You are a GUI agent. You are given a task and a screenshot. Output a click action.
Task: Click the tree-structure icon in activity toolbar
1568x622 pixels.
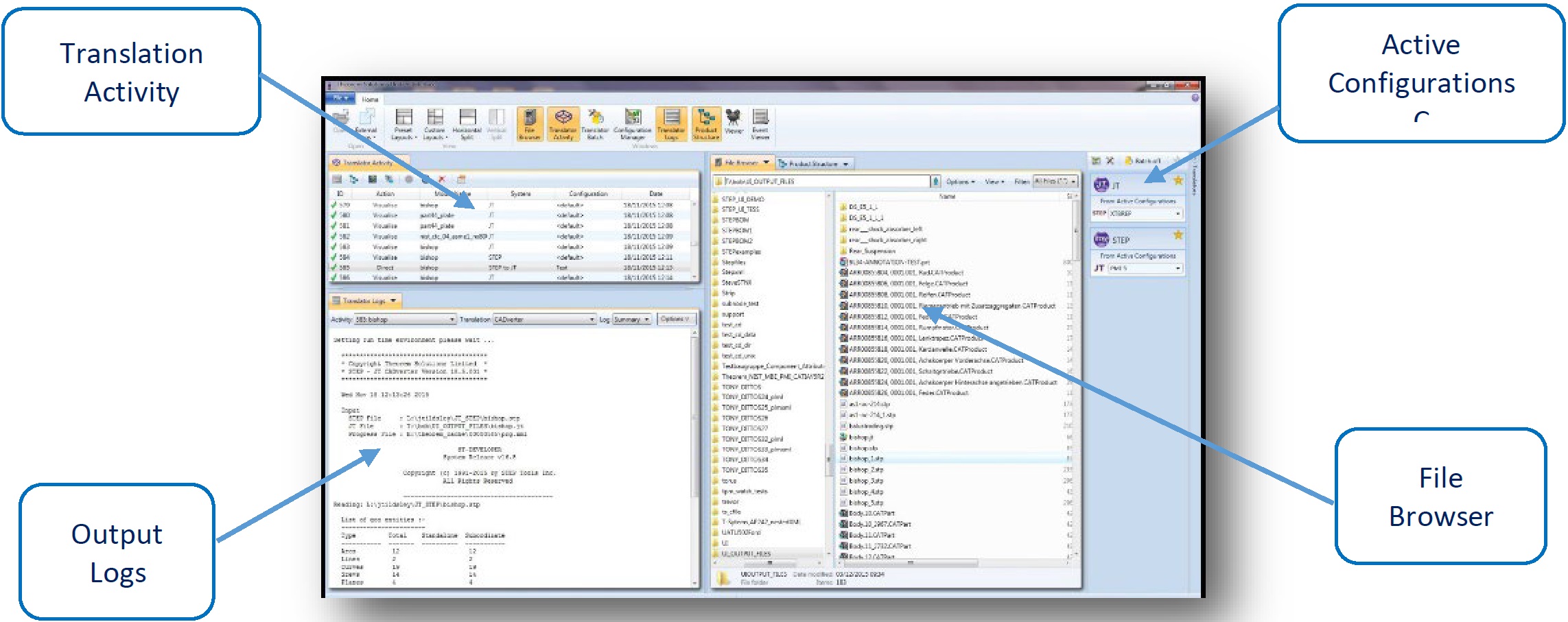coord(353,179)
